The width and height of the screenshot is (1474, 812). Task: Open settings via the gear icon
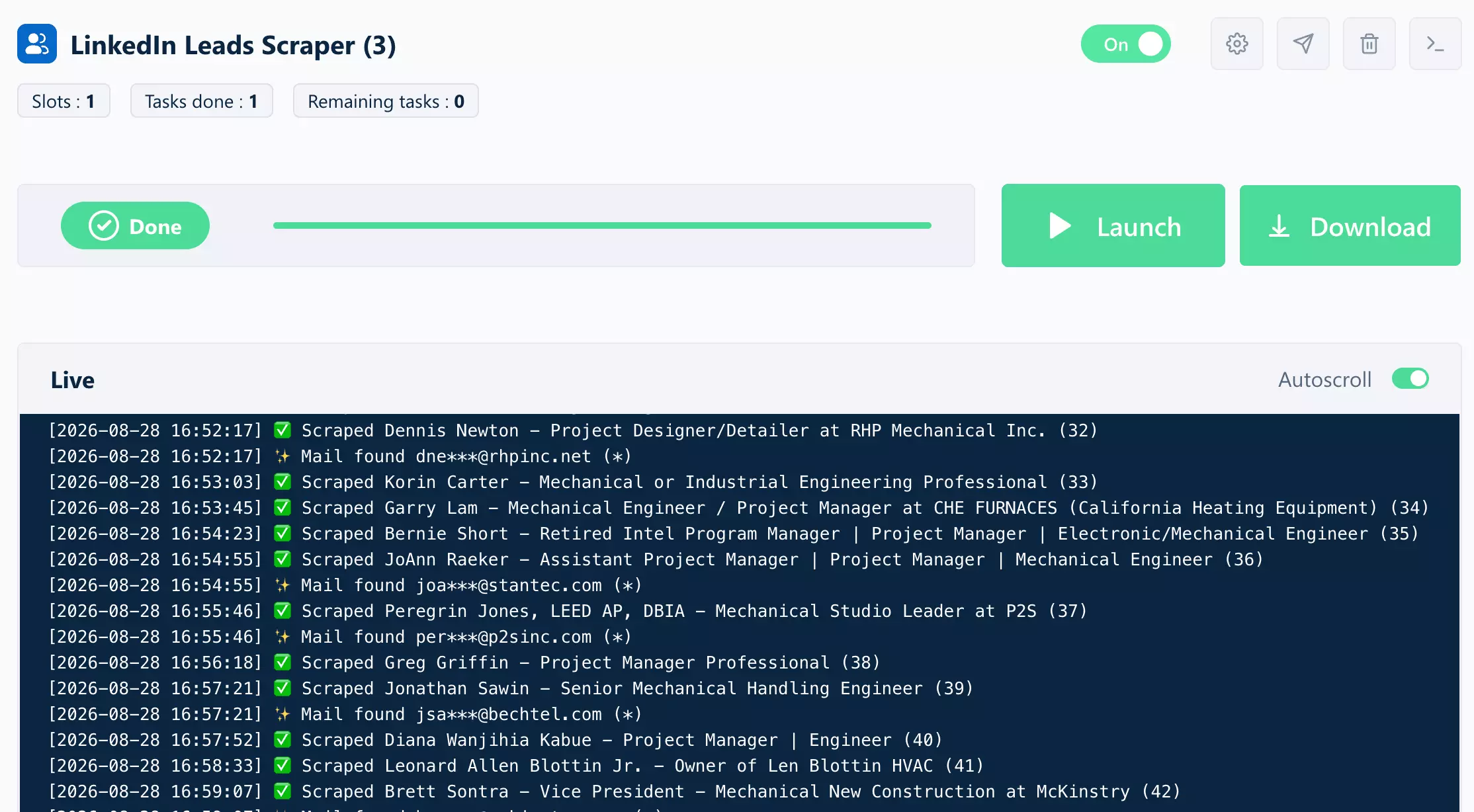[1236, 44]
